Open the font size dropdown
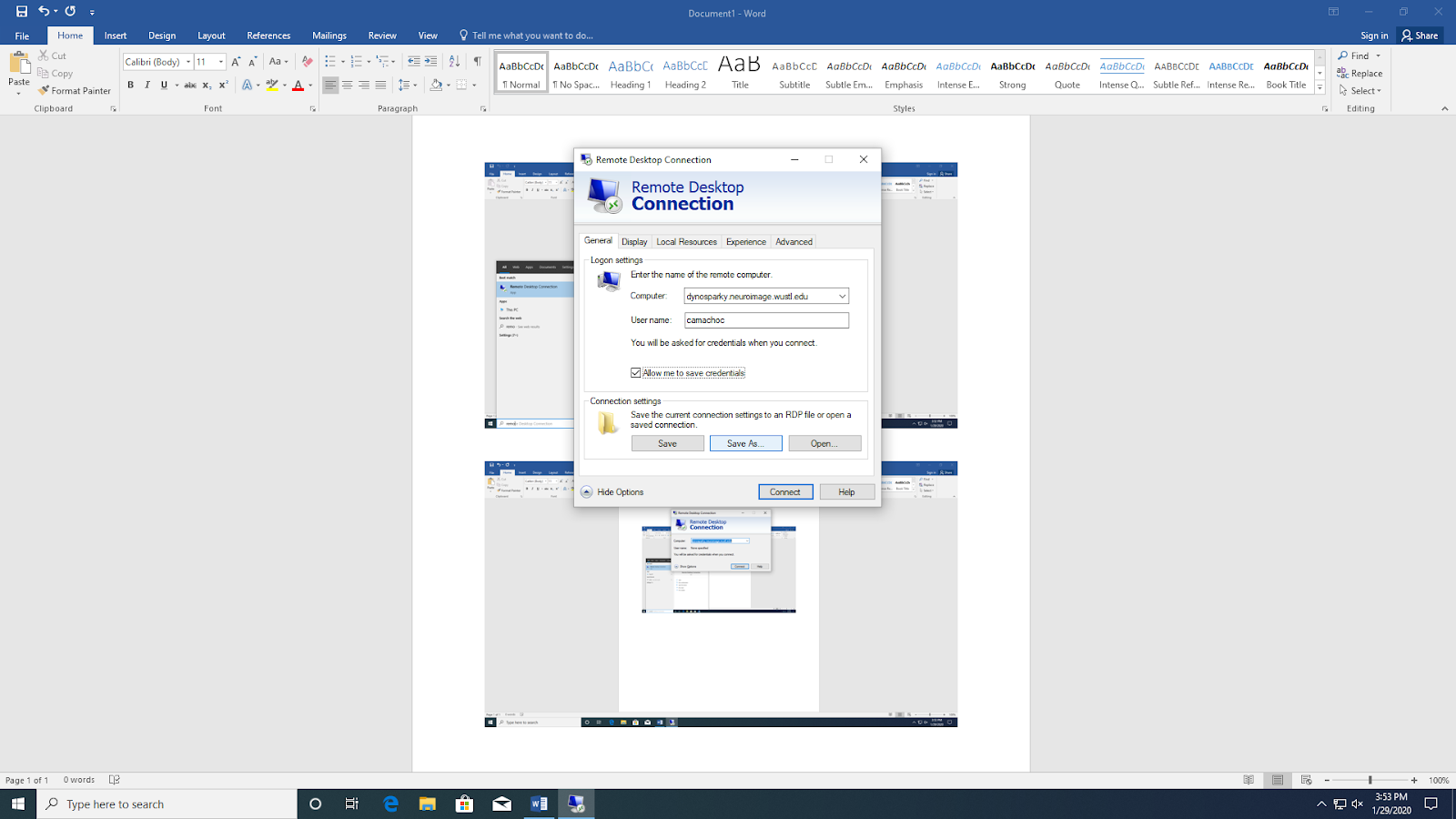 click(x=221, y=62)
